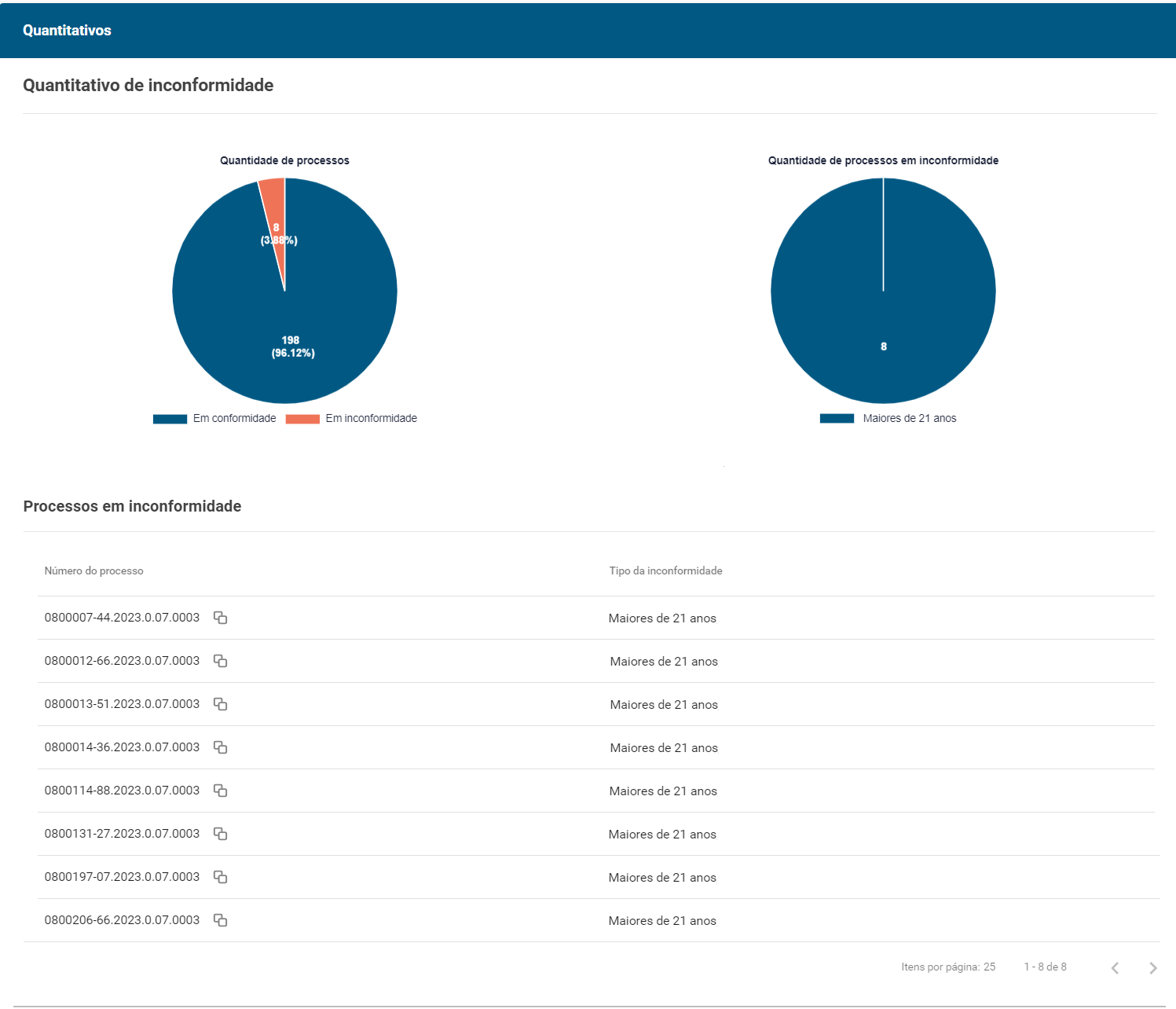Click 'Maiores de 21 anos' in 0800114-88 row
This screenshot has height=1009, width=1176.
(663, 791)
